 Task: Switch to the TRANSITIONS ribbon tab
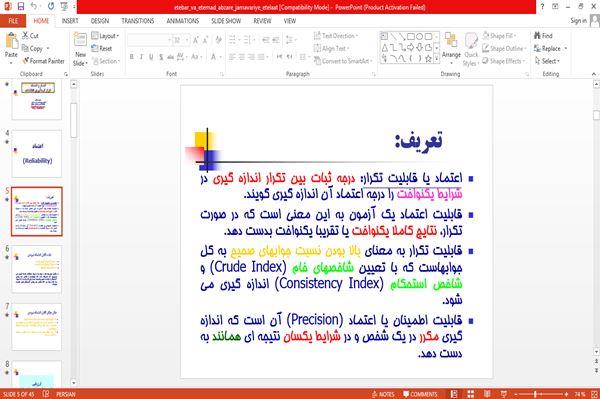pyautogui.click(x=138, y=21)
